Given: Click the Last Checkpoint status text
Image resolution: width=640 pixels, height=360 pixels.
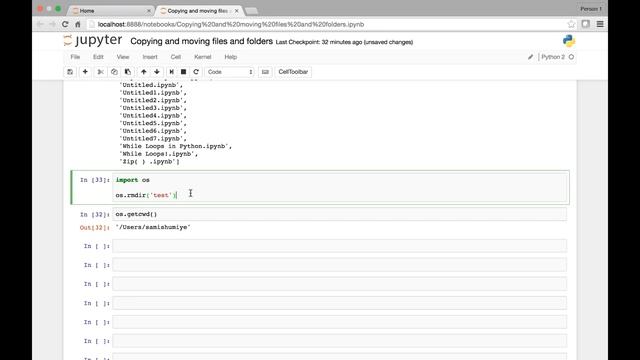Looking at the screenshot, I should point(344,42).
